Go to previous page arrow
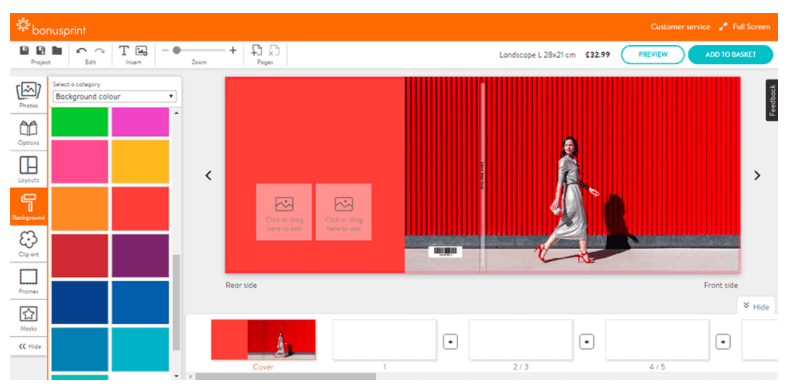 coord(208,175)
